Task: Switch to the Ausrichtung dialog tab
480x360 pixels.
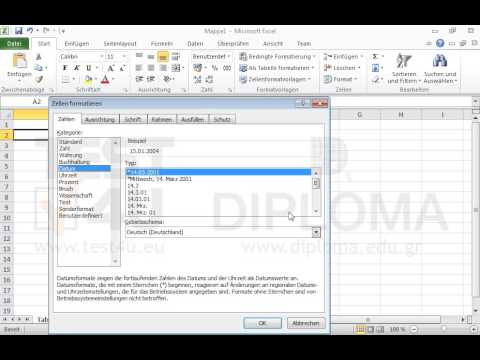Action: tap(100, 119)
